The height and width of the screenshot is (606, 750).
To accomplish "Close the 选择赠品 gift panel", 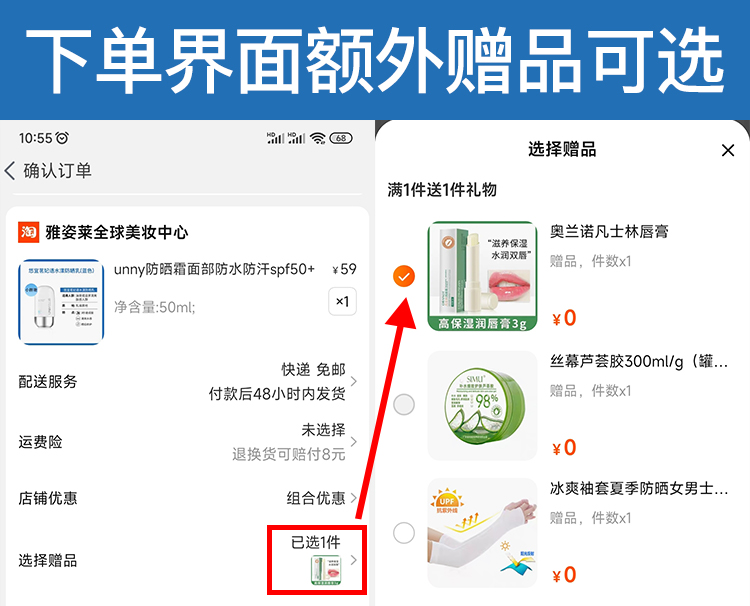I will [x=728, y=150].
